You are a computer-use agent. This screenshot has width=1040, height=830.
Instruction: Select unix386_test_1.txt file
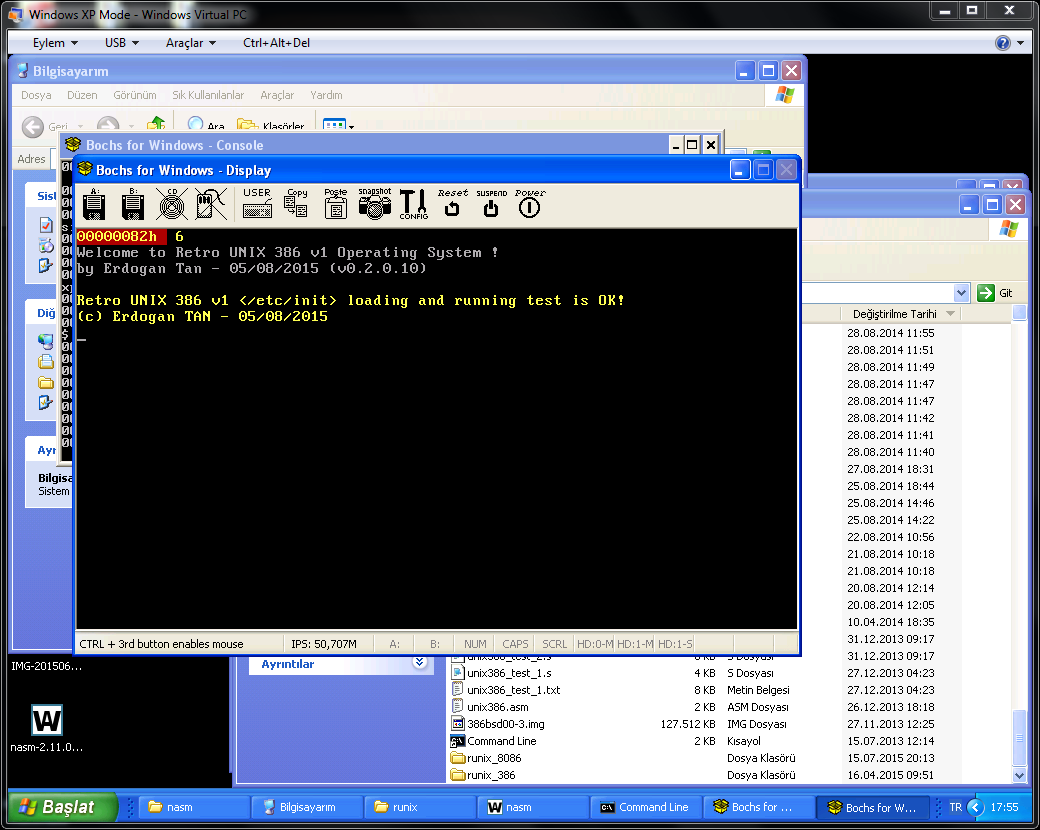pos(506,690)
